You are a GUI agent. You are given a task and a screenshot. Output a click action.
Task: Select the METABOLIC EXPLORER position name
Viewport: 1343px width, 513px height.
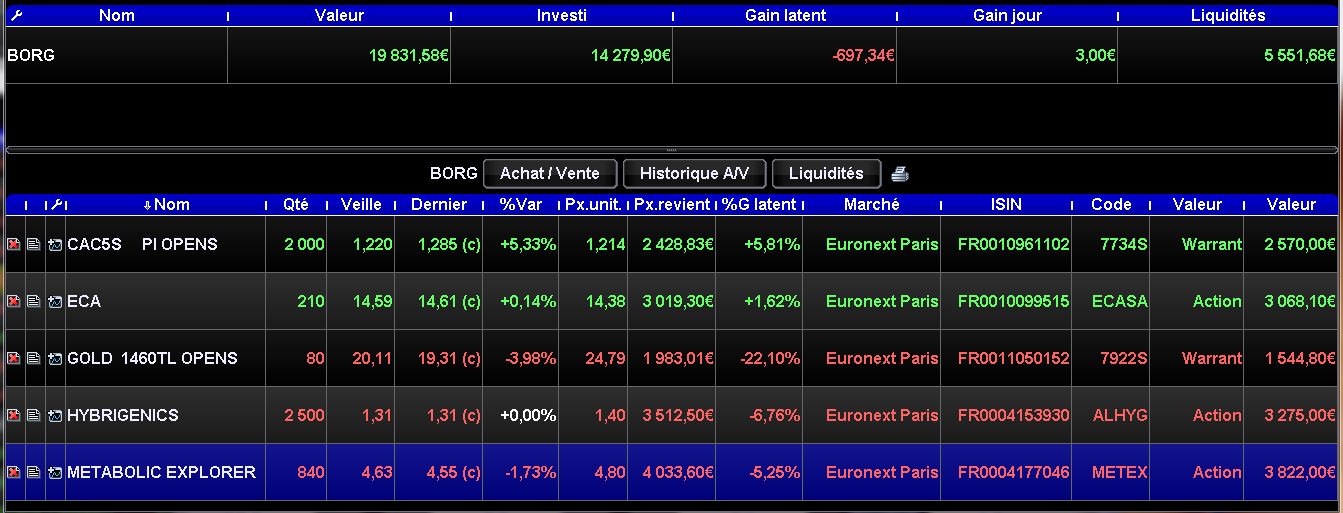[x=161, y=472]
